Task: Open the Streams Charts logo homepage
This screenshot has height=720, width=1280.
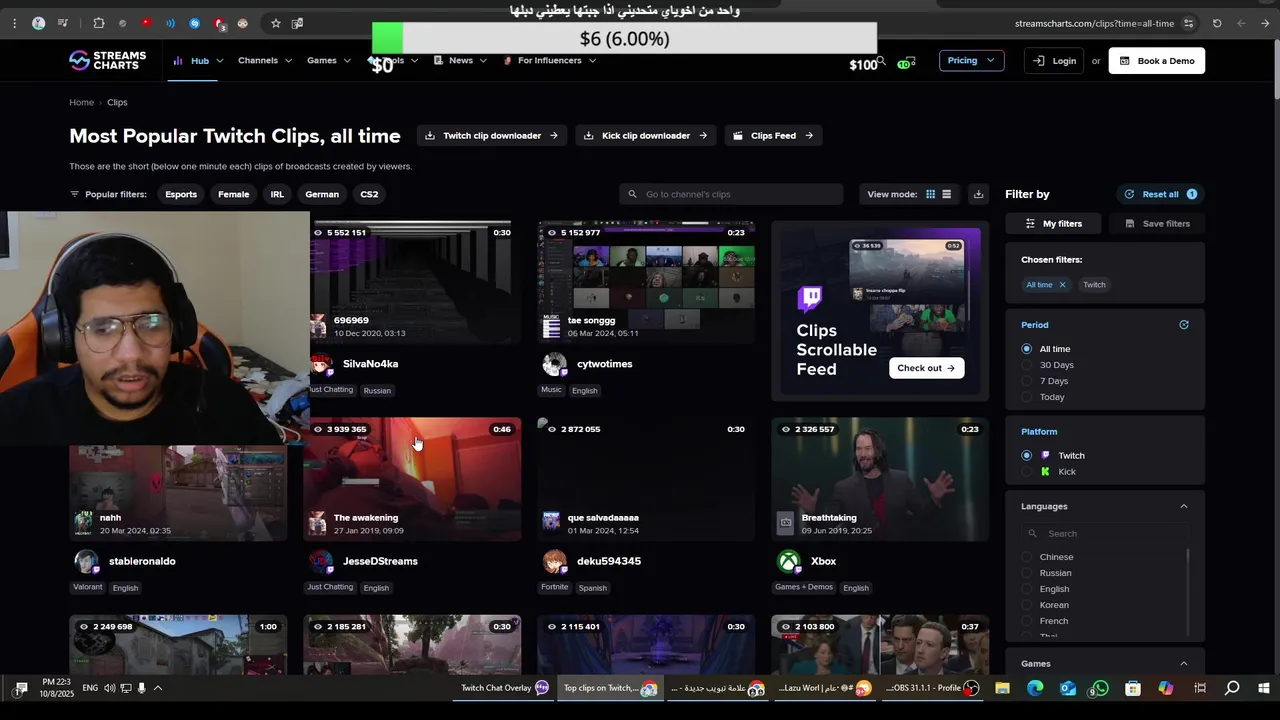Action: [x=107, y=60]
